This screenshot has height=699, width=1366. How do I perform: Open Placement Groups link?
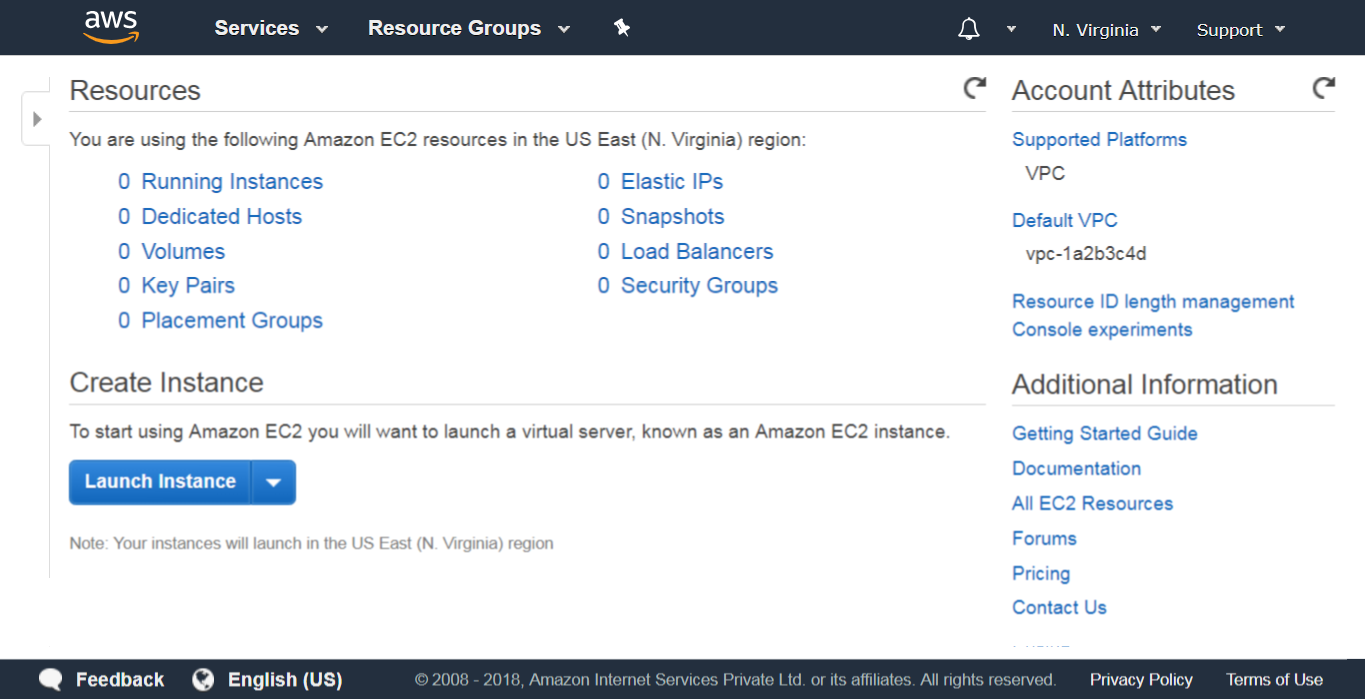[232, 321]
